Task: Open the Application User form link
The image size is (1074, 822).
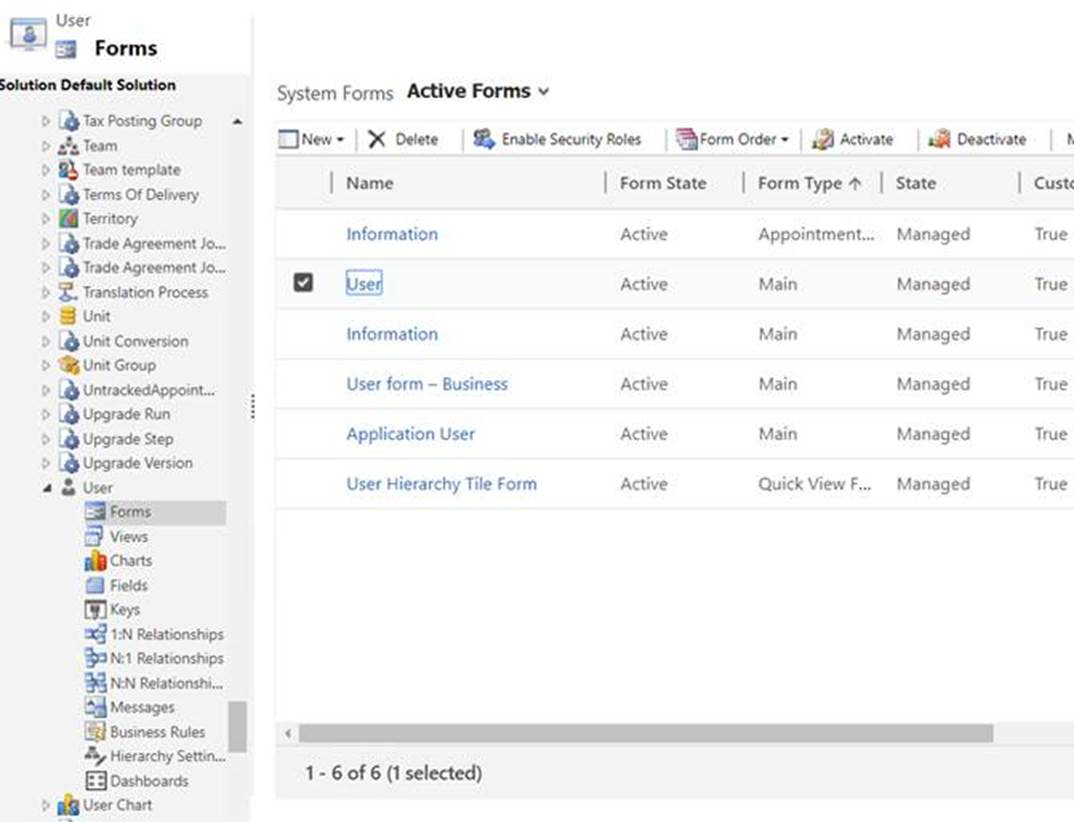Action: click(410, 434)
